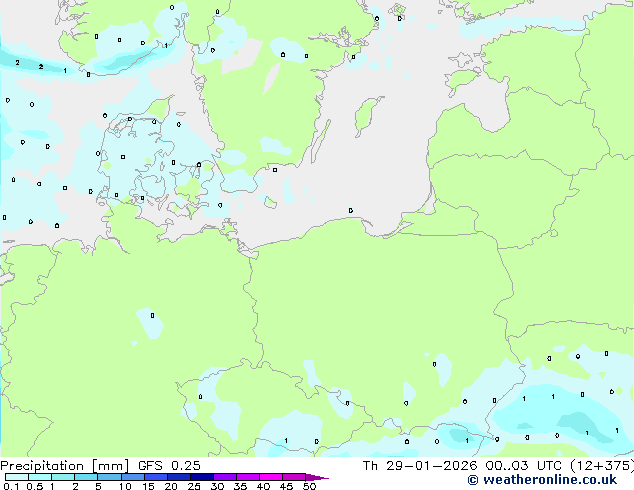Click the "(12+375)" forecast run text
Viewport: 634px width, 490px height.
602,466
